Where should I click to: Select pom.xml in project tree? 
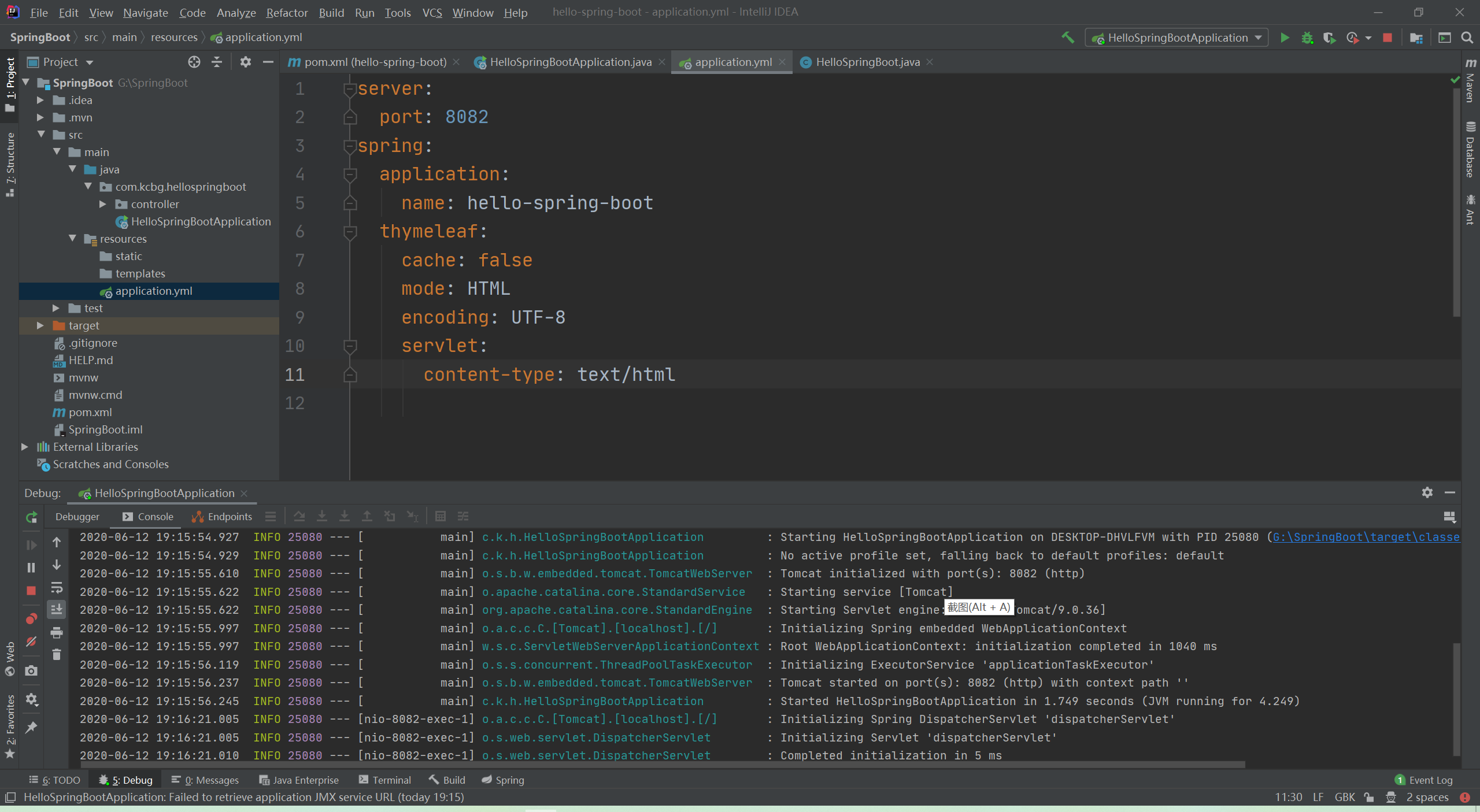click(90, 412)
